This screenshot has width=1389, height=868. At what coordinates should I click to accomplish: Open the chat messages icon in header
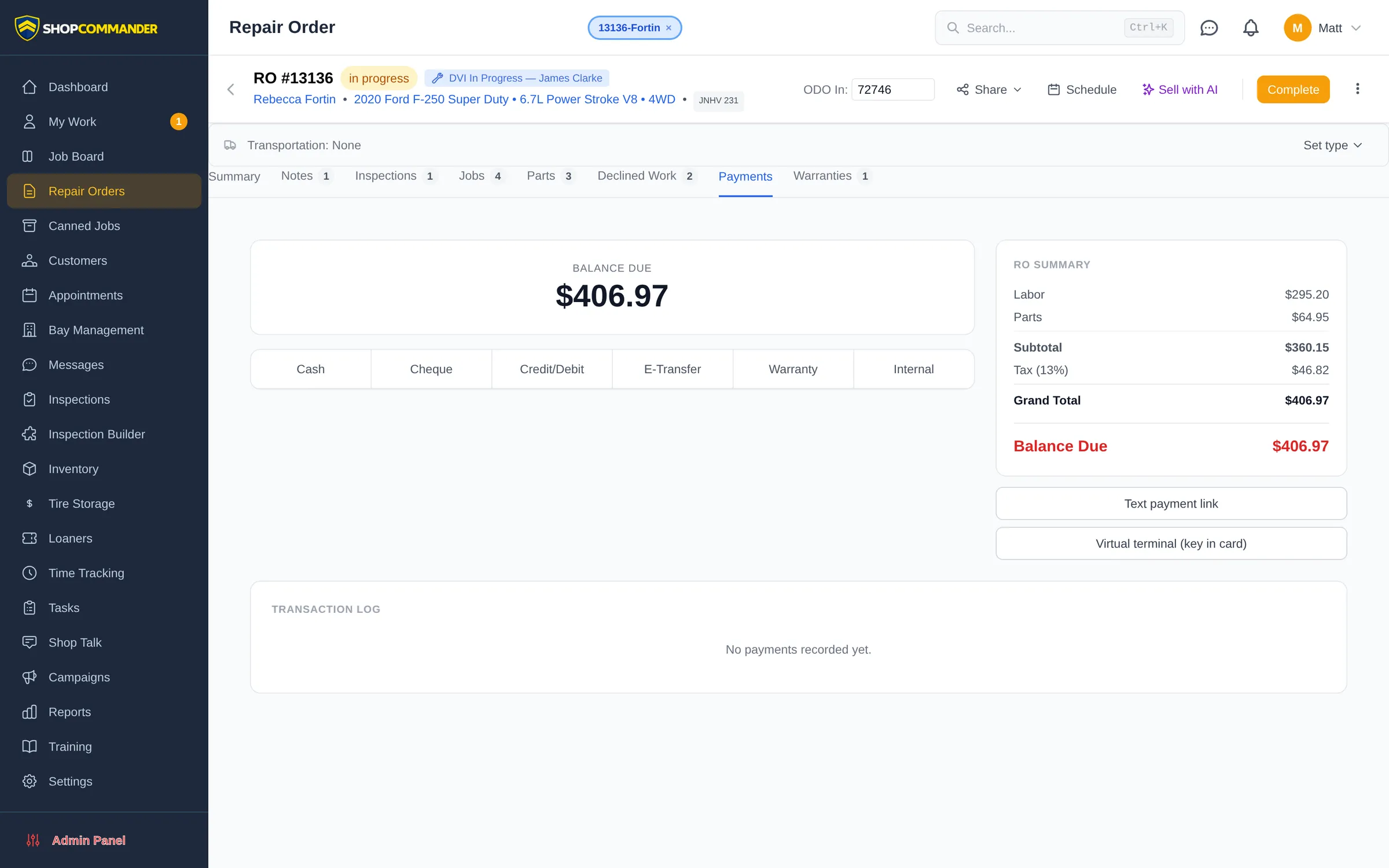(x=1209, y=28)
